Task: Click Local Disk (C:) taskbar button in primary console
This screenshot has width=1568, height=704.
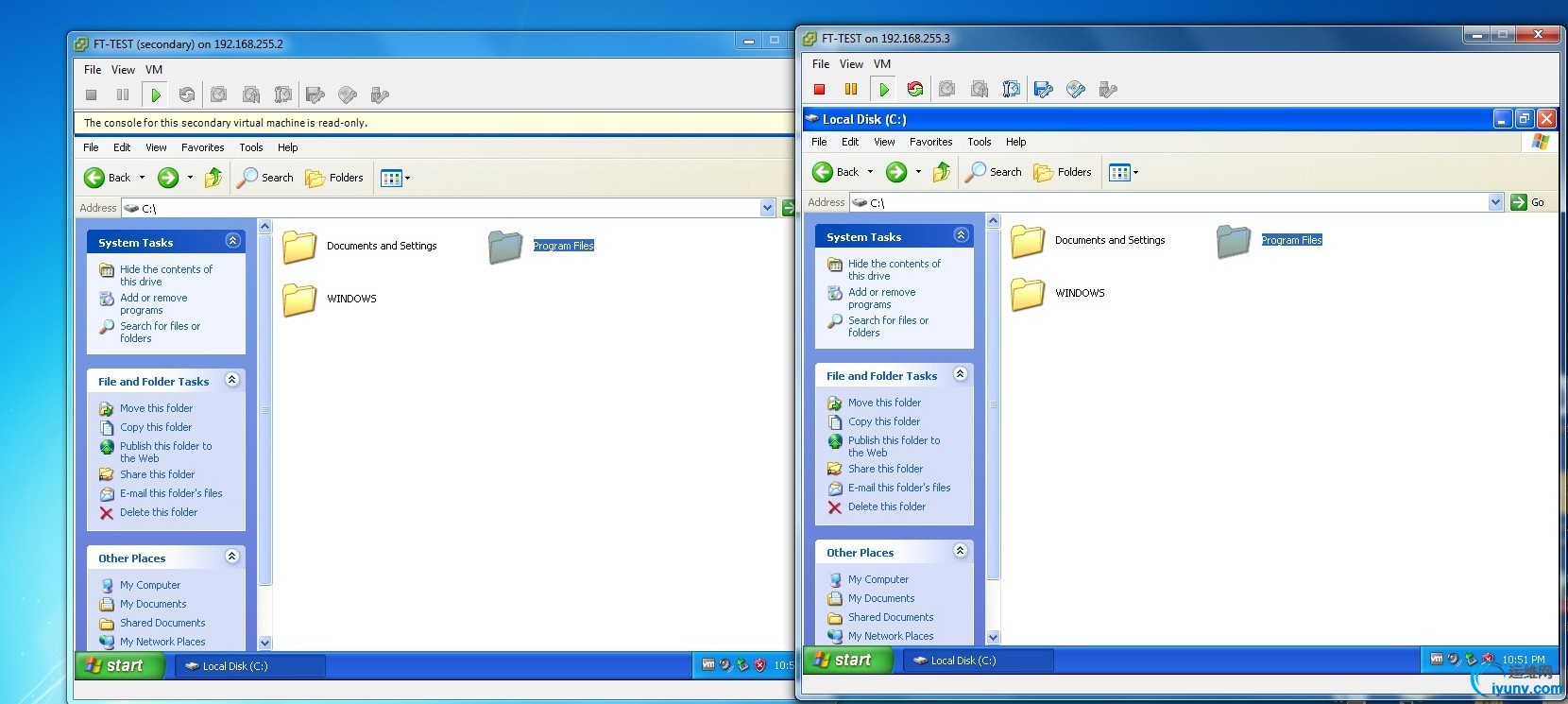Action: click(x=978, y=661)
